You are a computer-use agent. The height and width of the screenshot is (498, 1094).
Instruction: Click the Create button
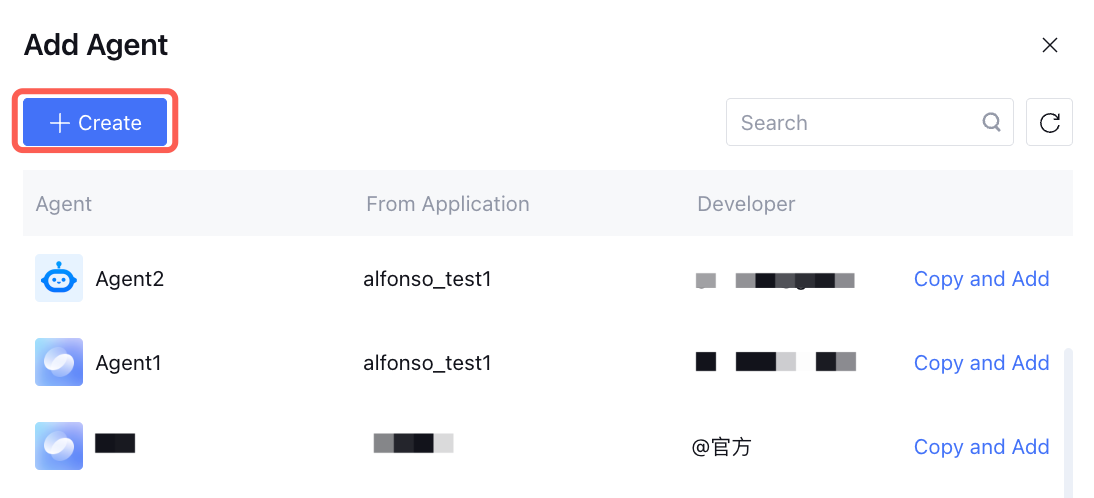click(x=95, y=123)
